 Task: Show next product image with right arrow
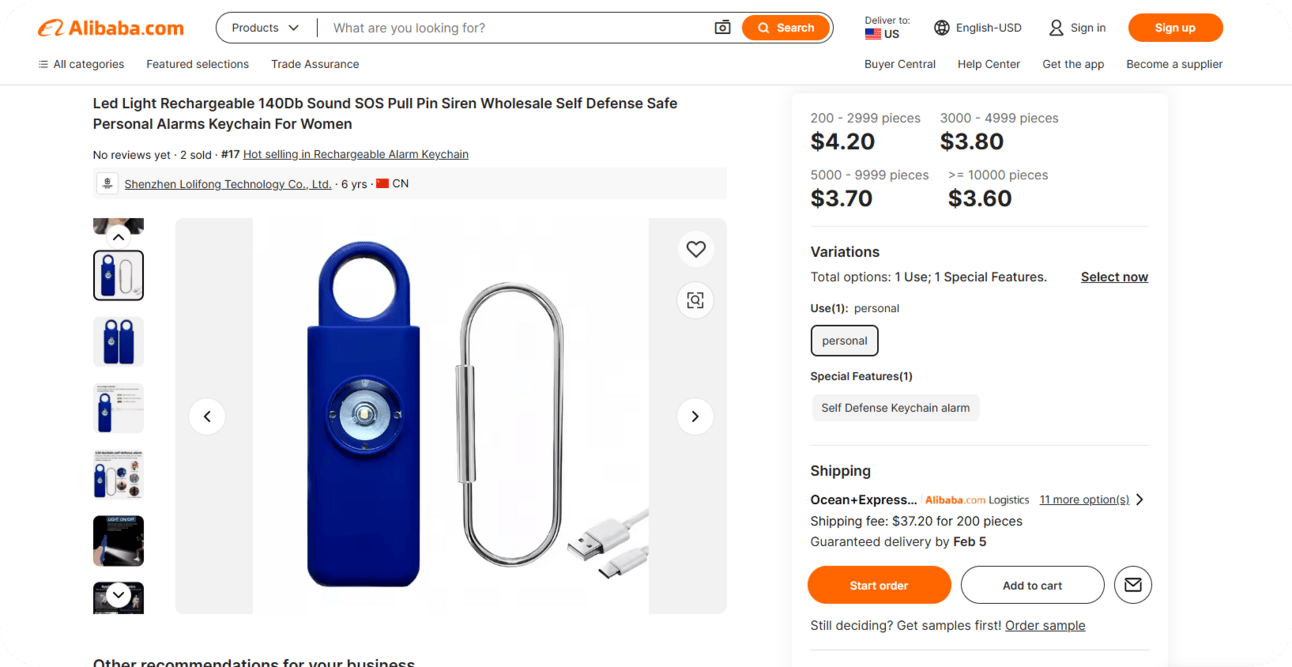(695, 416)
